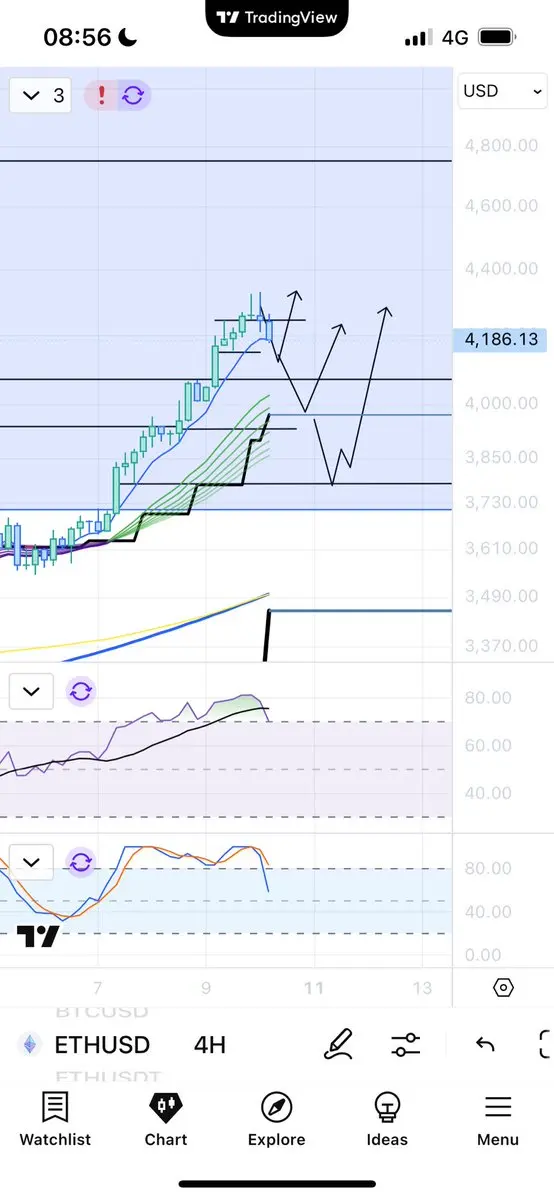Tap the refresh icon in RSI pane
This screenshot has width=554, height=1199.
80,692
